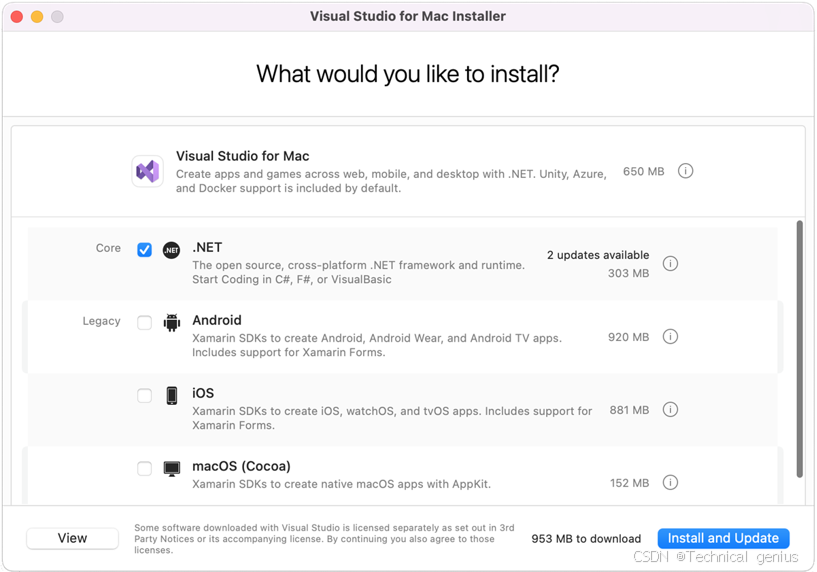This screenshot has width=817, height=572.
Task: Click the component list vertical scrollbar
Action: coord(799,349)
